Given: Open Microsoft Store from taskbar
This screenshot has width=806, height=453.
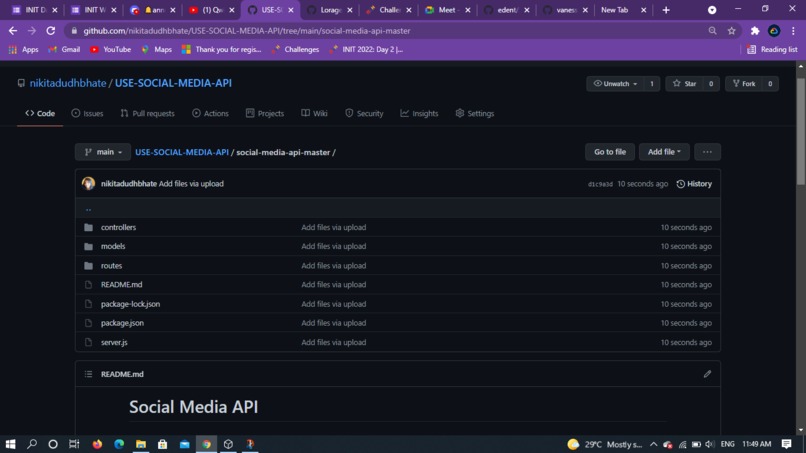Looking at the screenshot, I should pyautogui.click(x=162, y=444).
